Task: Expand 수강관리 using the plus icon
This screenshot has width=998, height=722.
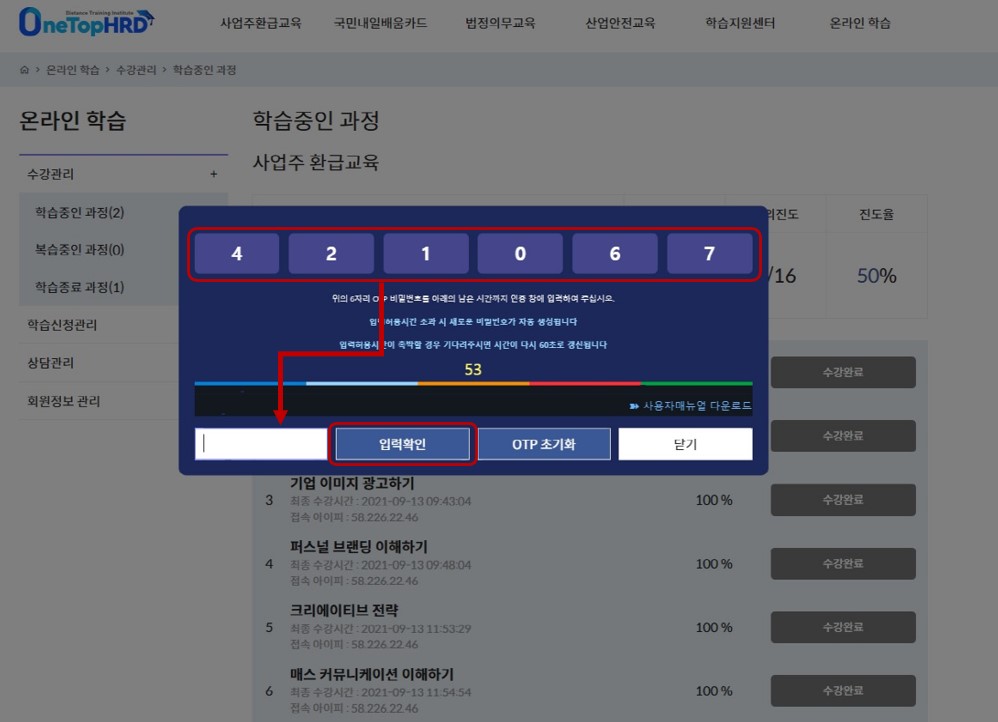Action: click(213, 174)
